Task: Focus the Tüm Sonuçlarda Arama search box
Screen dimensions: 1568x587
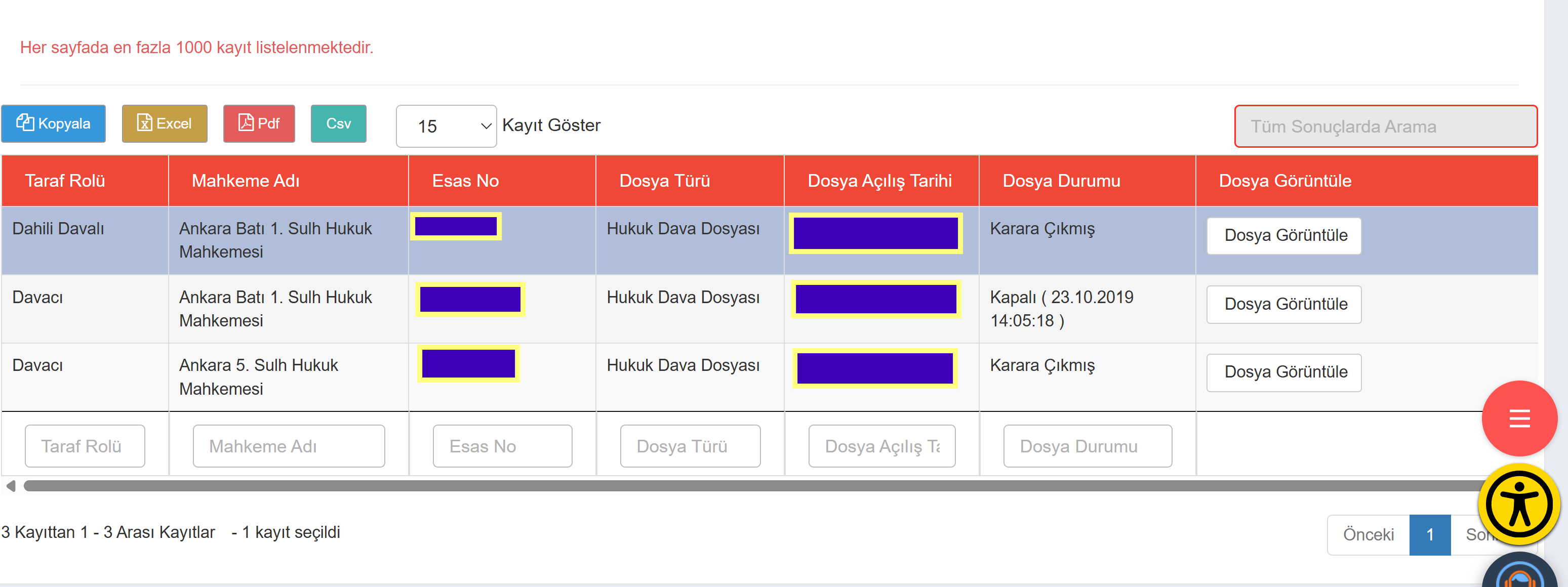Action: click(1385, 127)
